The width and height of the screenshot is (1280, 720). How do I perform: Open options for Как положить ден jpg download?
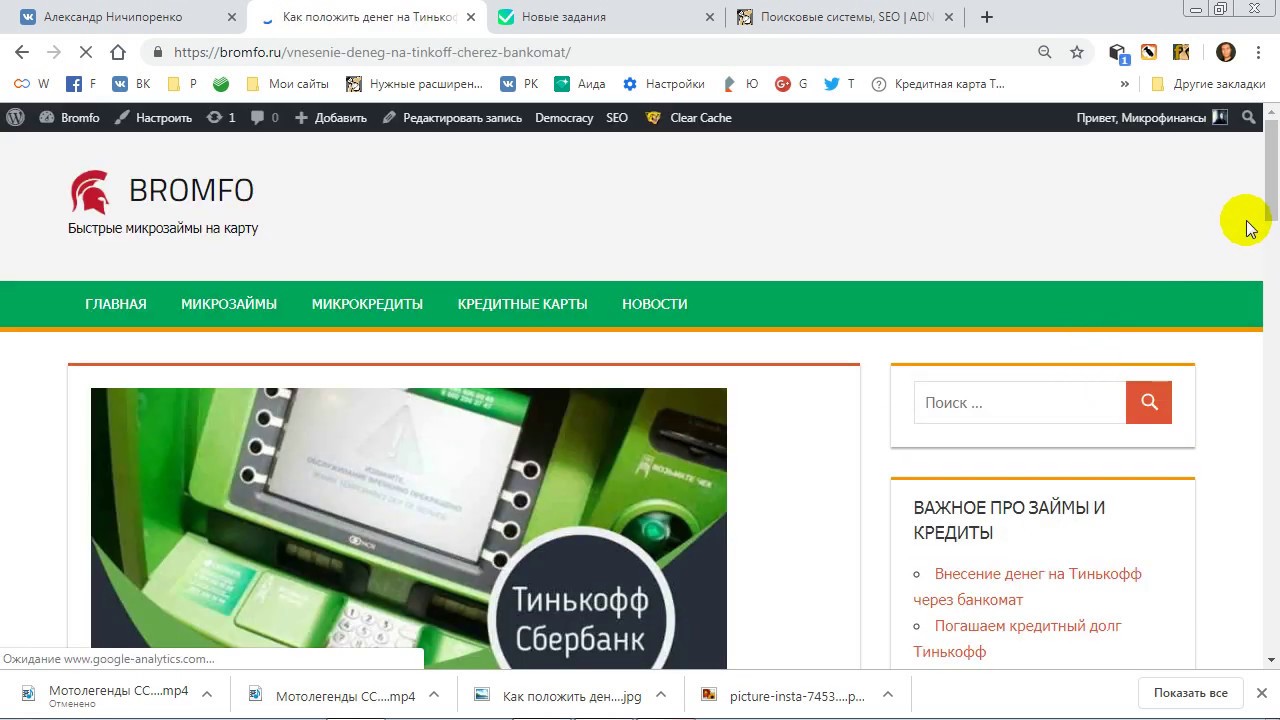(661, 694)
